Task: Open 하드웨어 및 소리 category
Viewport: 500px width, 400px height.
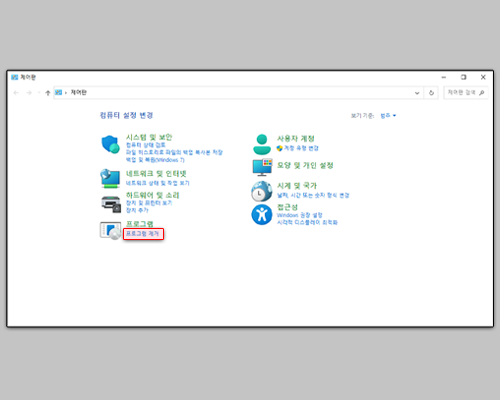Action: (152, 195)
